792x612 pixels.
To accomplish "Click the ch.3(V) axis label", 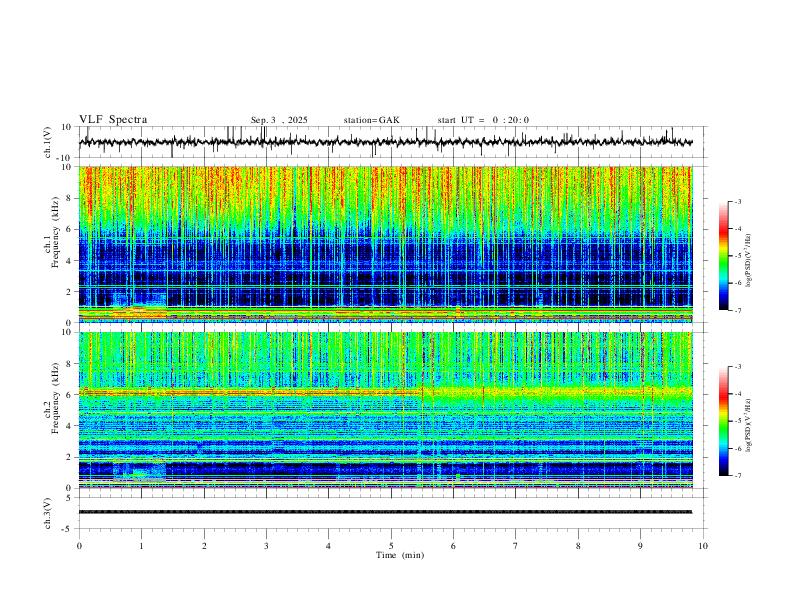I will click(48, 514).
